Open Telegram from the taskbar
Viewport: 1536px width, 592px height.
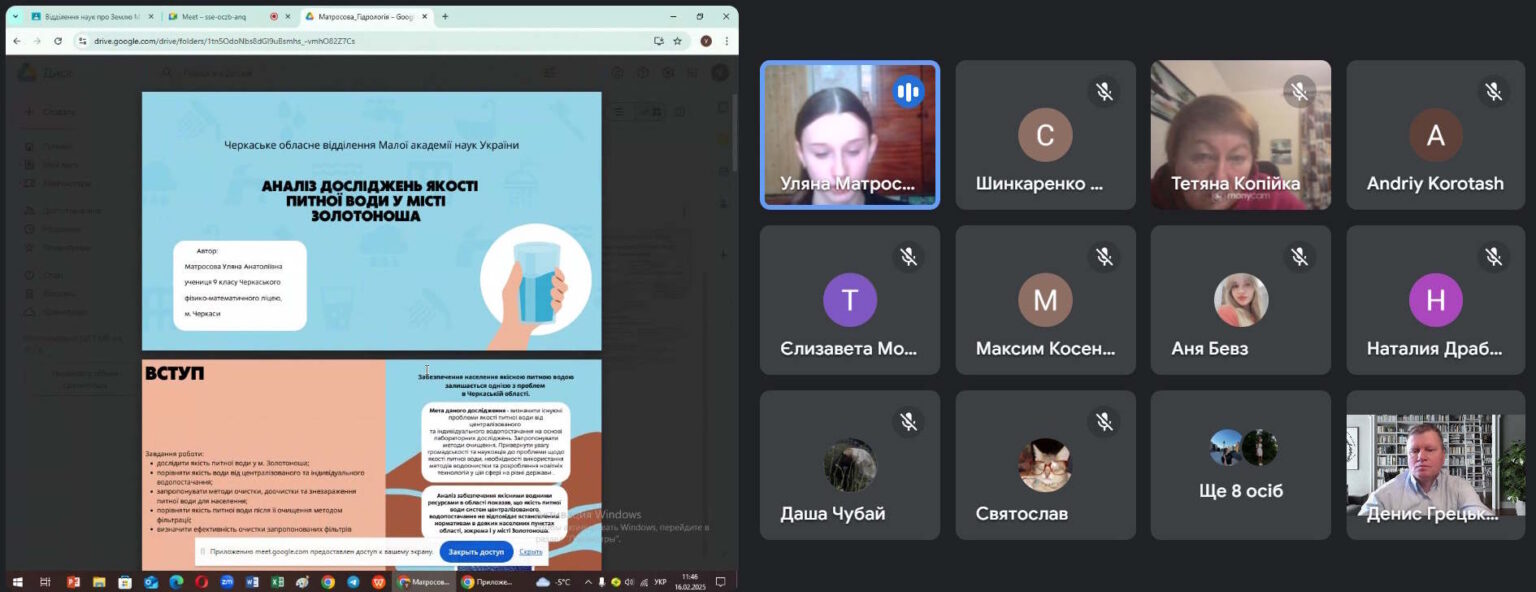click(x=353, y=582)
